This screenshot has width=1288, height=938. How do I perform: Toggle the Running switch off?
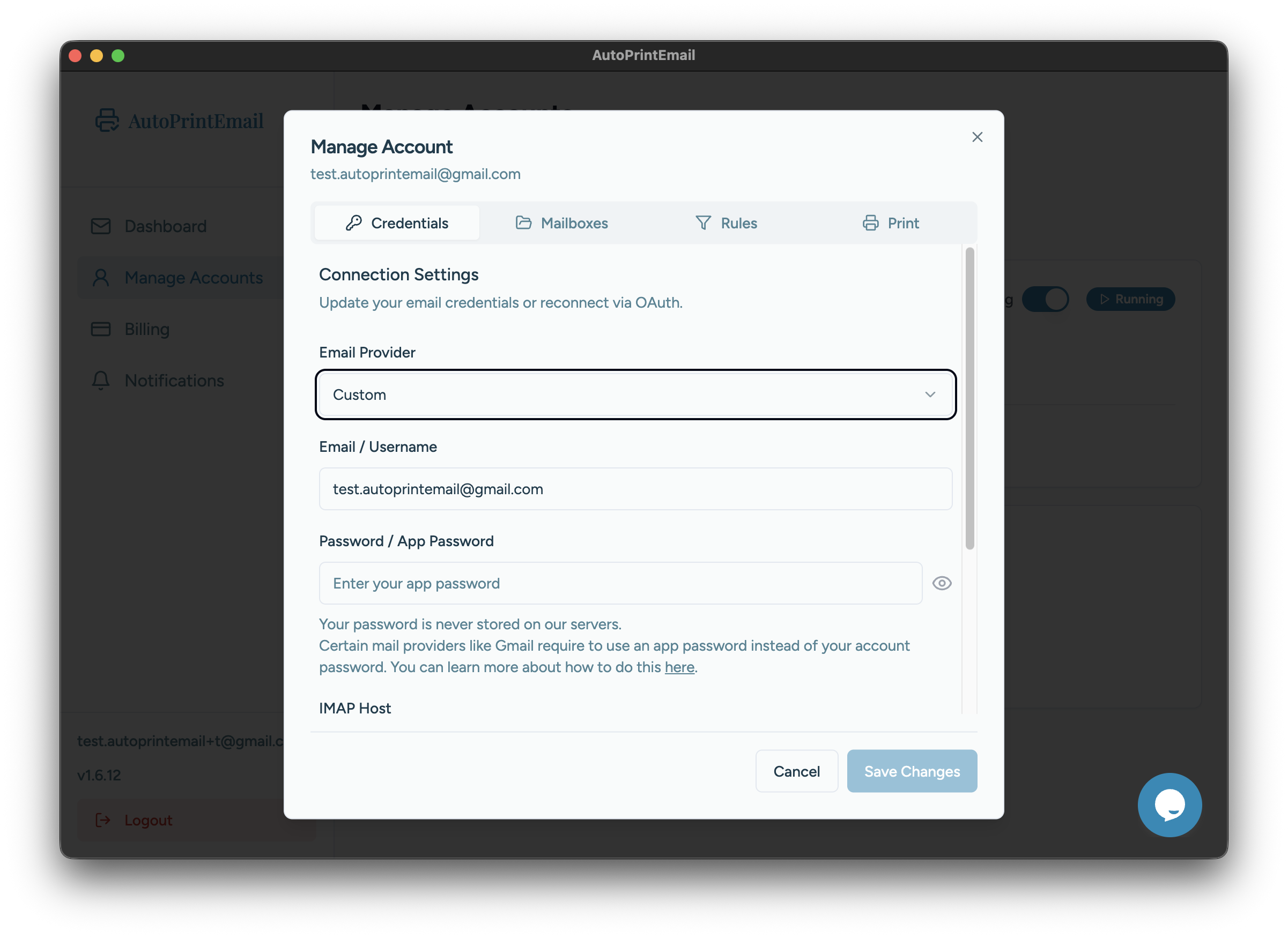click(x=1046, y=299)
